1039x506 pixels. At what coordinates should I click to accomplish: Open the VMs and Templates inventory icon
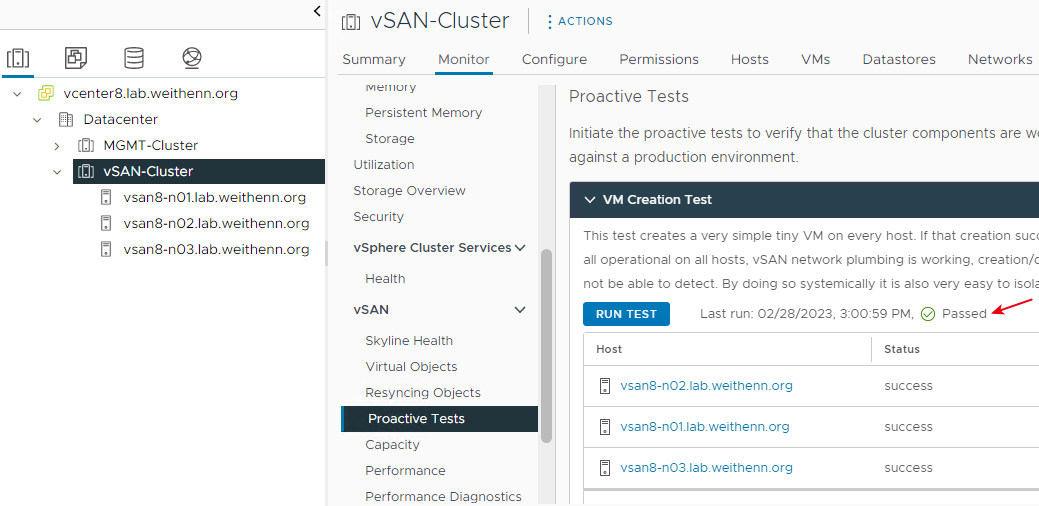(x=76, y=59)
